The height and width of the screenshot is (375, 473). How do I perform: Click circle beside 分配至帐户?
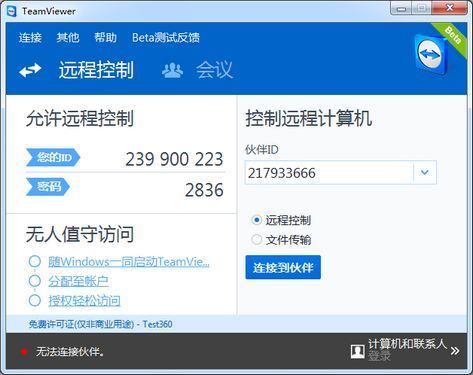pyautogui.click(x=35, y=281)
